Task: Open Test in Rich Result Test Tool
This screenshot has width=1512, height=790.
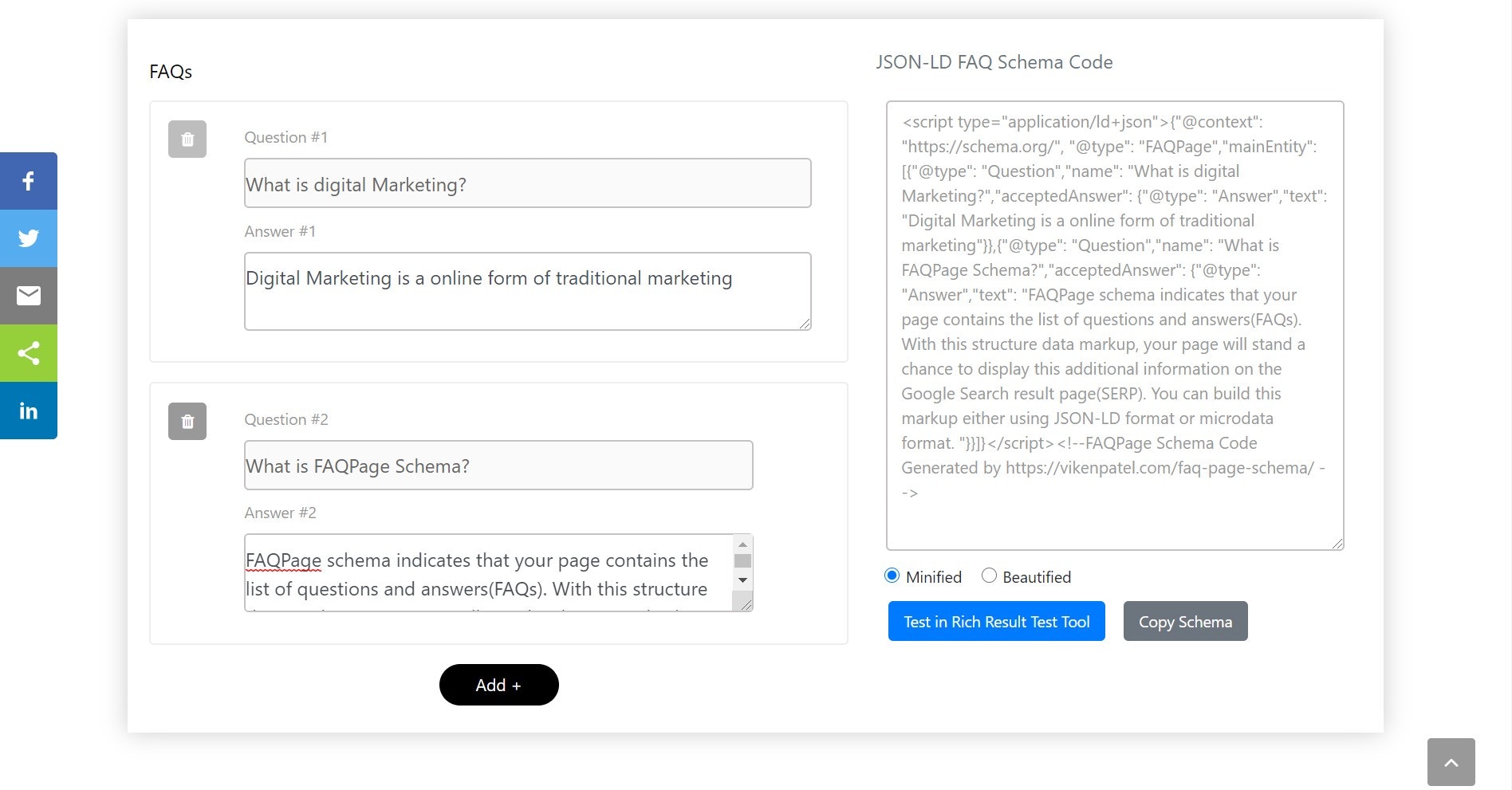Action: coord(996,621)
